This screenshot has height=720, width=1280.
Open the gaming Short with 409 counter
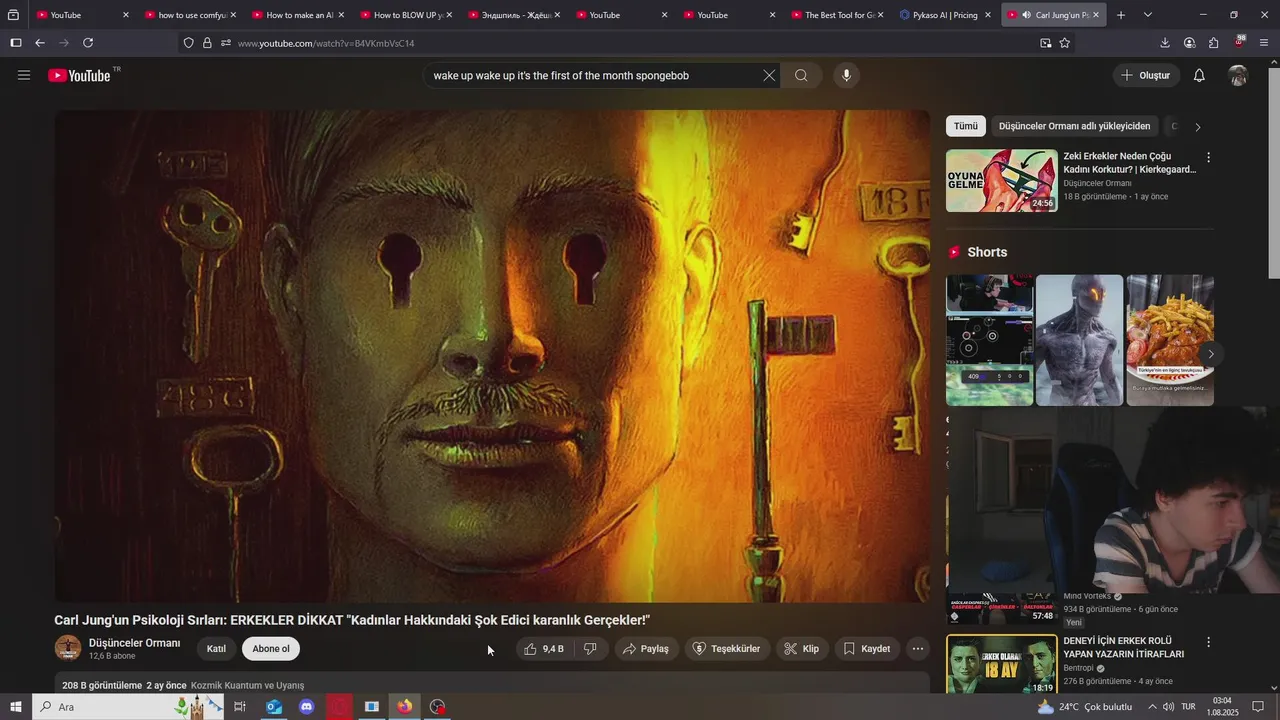tap(989, 340)
